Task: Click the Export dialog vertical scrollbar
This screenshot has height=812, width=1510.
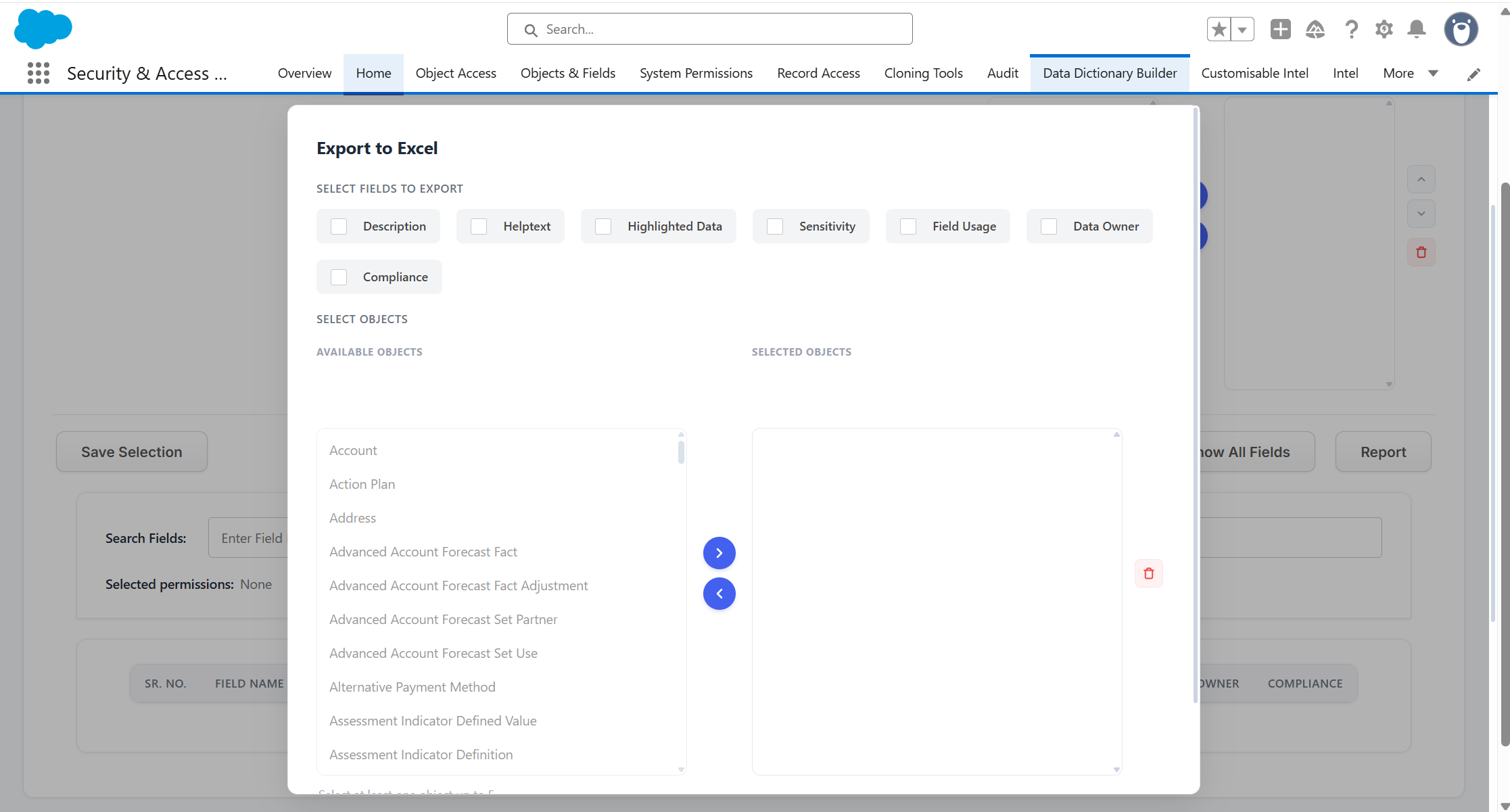Action: tap(1196, 406)
